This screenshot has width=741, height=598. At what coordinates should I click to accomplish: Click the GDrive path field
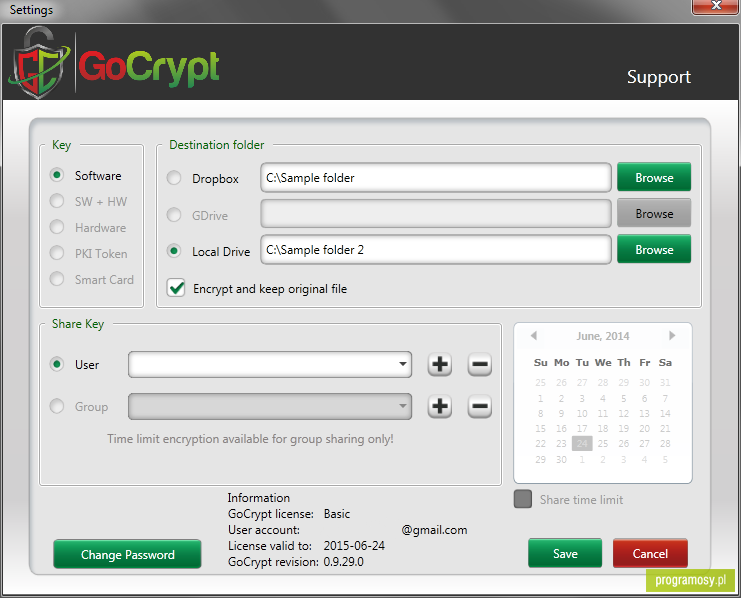[436, 214]
